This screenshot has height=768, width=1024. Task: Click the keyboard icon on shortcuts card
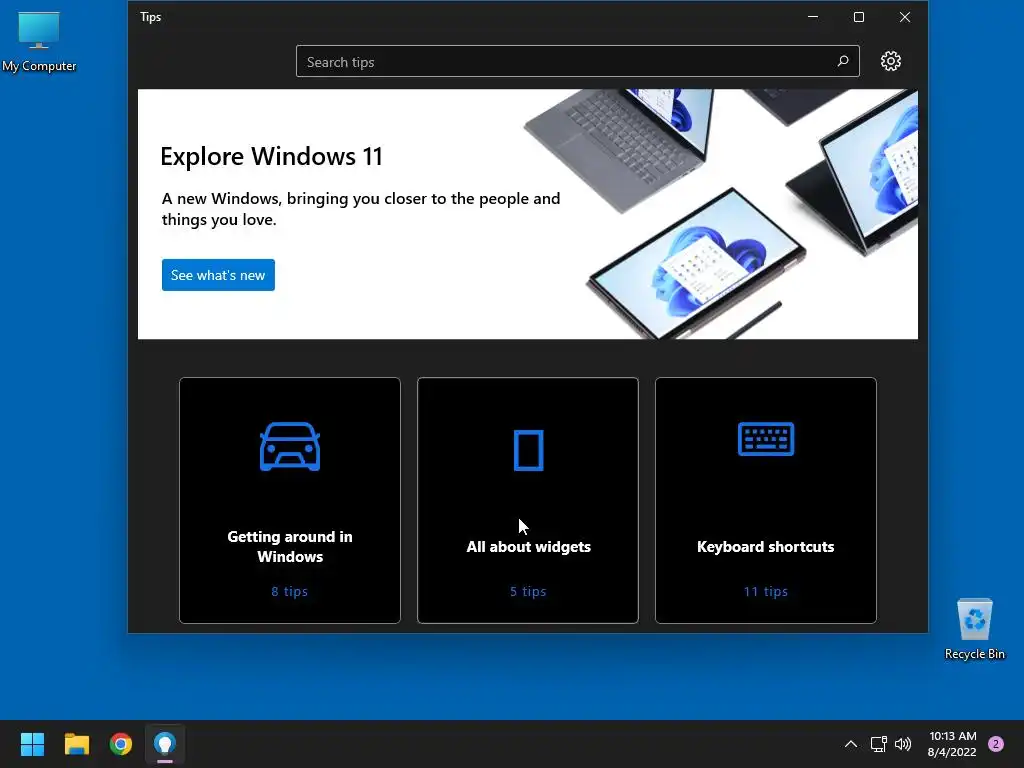[765, 439]
